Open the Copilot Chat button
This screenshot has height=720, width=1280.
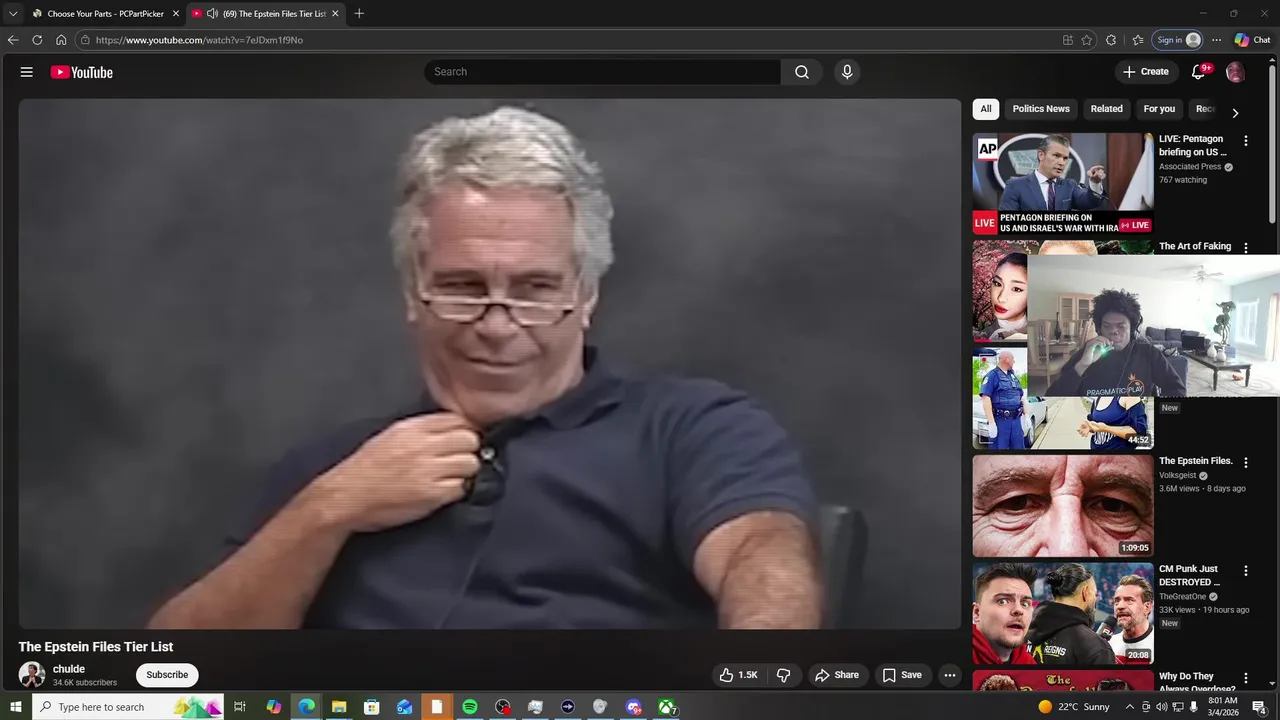(x=1253, y=40)
